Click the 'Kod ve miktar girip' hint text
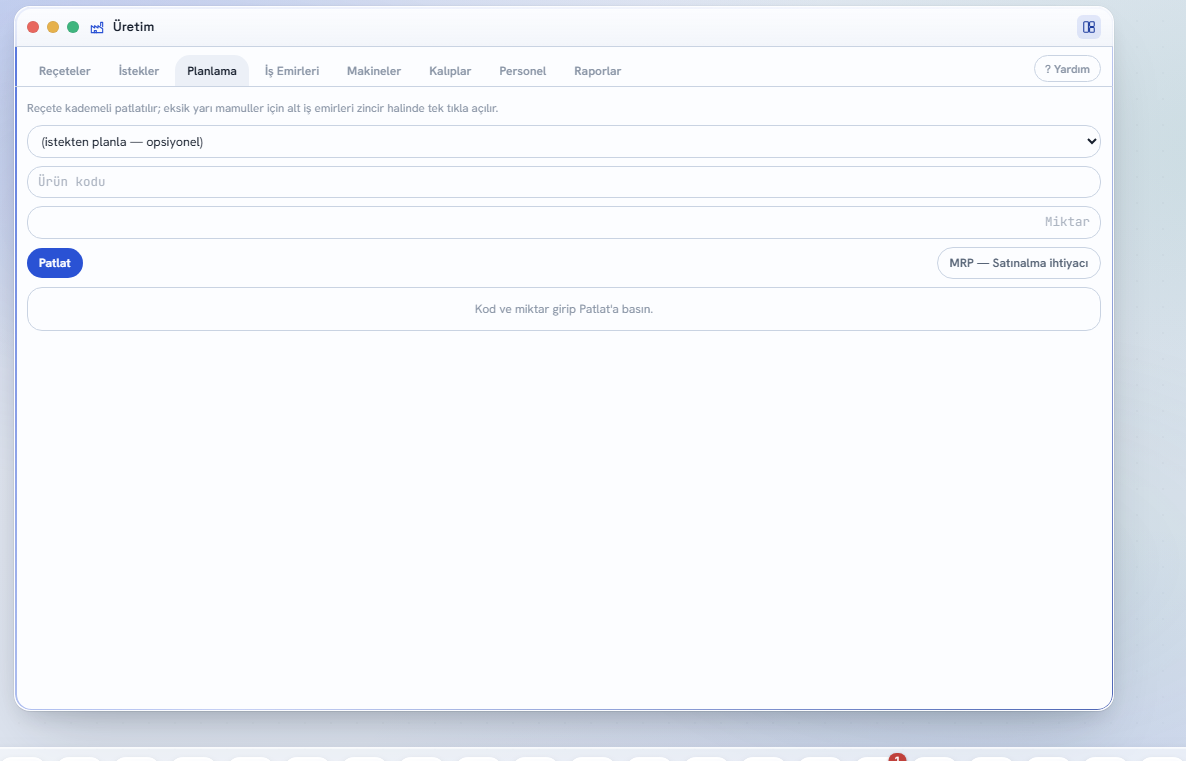Viewport: 1186px width, 761px height. pos(564,309)
